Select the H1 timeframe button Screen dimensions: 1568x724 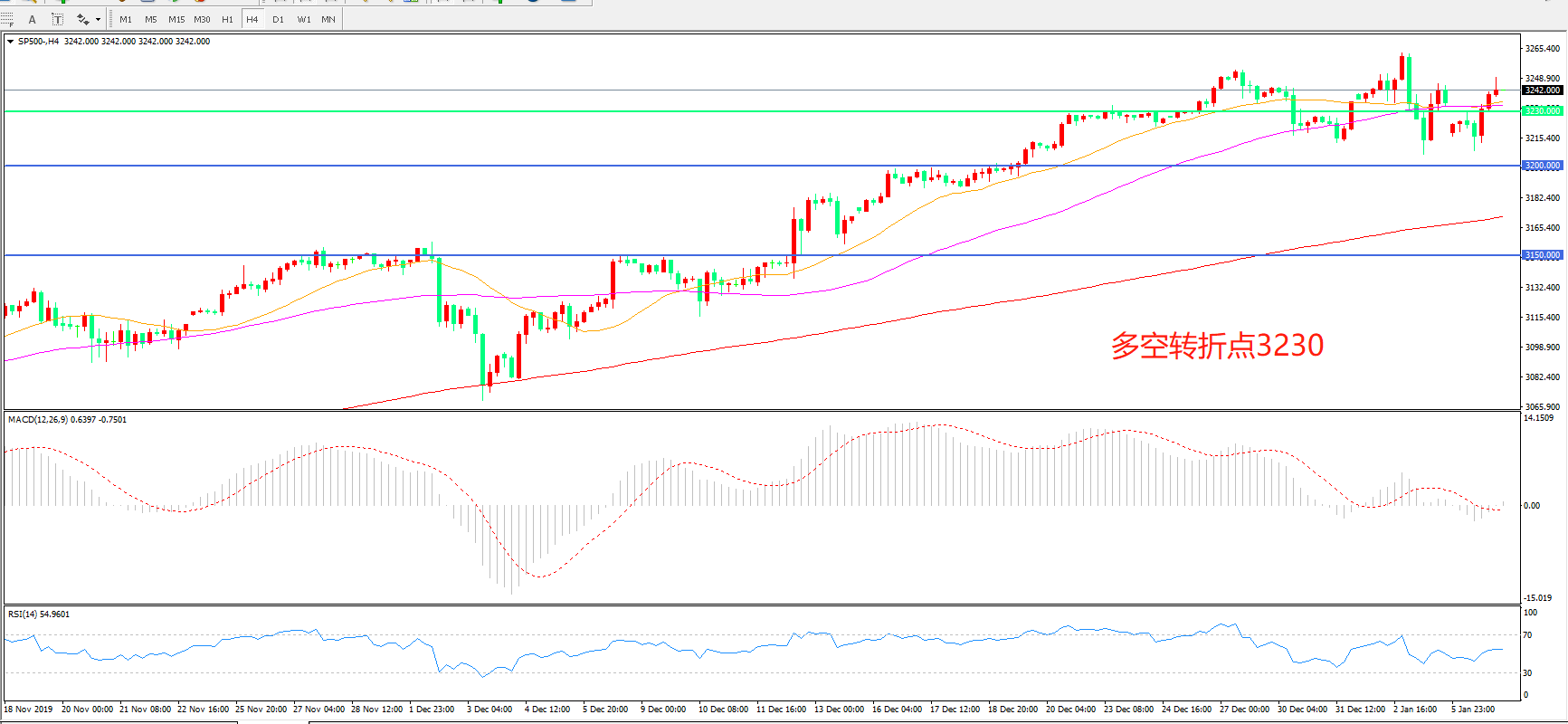tap(227, 19)
